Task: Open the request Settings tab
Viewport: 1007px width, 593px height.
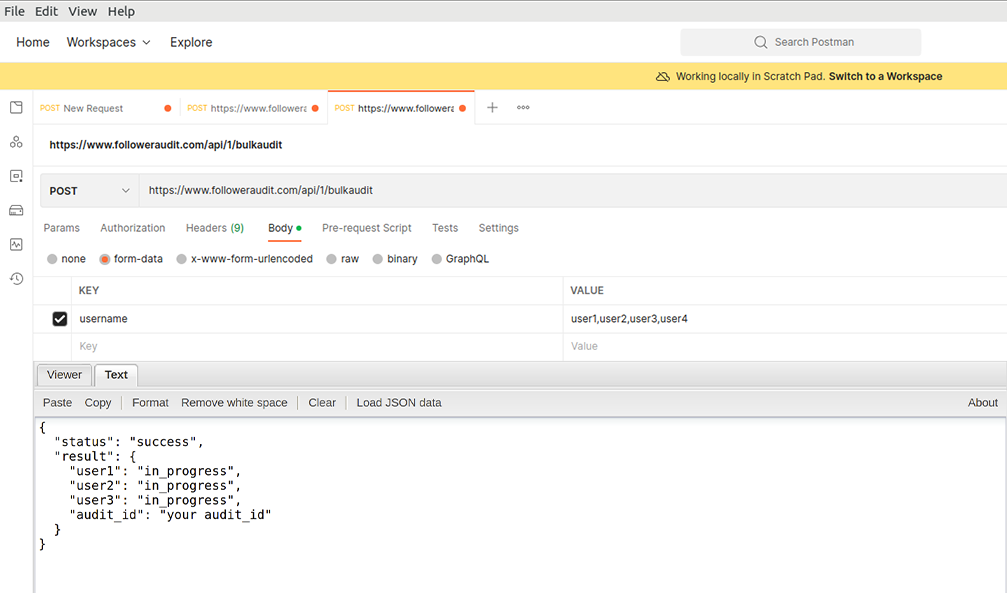Action: point(498,228)
